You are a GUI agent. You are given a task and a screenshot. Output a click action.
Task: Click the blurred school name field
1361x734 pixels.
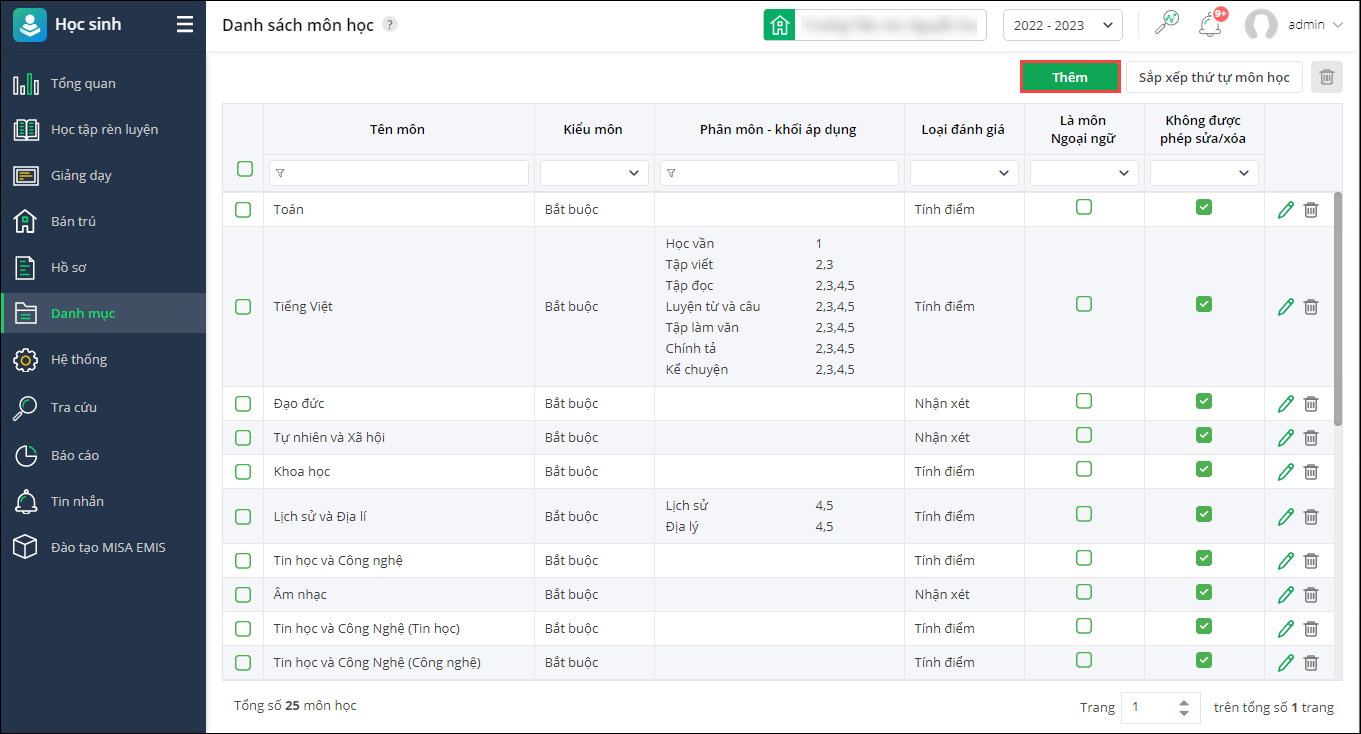click(891, 25)
